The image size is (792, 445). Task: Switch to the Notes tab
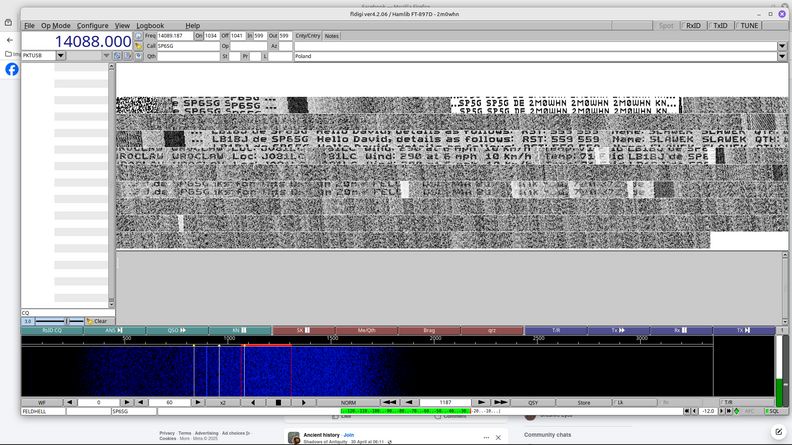[332, 36]
